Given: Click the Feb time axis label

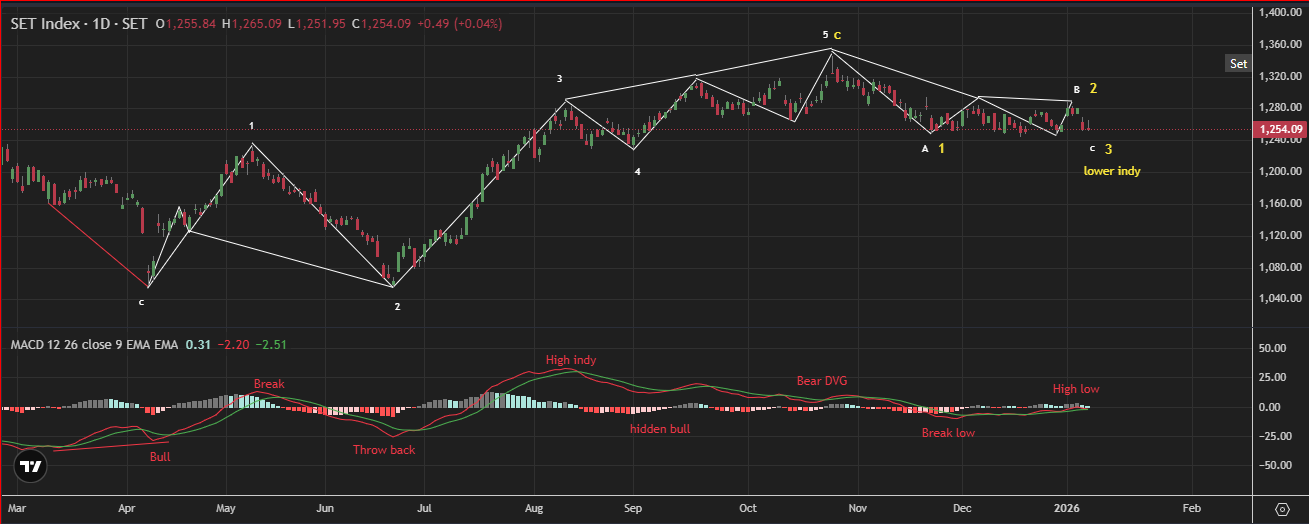Looking at the screenshot, I should click(x=1192, y=508).
